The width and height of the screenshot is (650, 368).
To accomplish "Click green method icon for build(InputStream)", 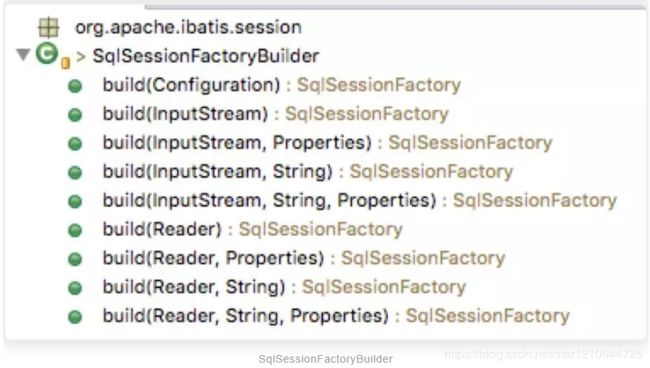I will point(75,115).
